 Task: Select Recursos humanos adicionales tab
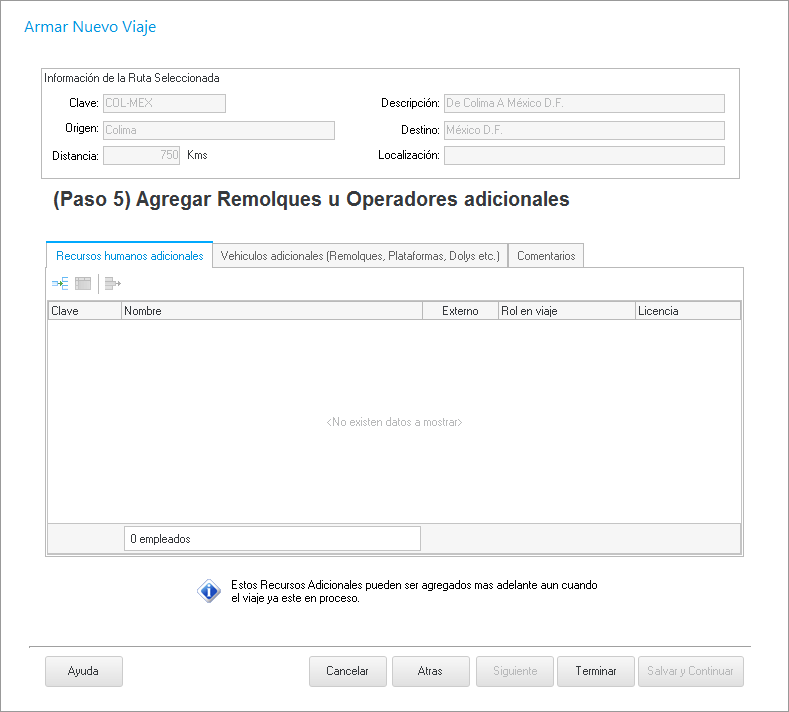130,256
